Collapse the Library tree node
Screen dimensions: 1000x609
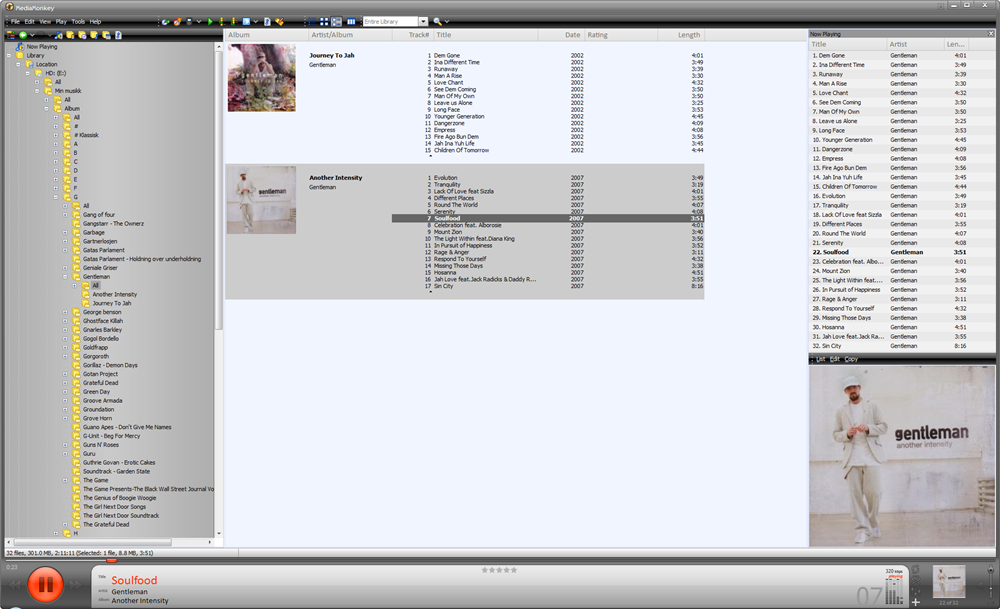(9, 55)
